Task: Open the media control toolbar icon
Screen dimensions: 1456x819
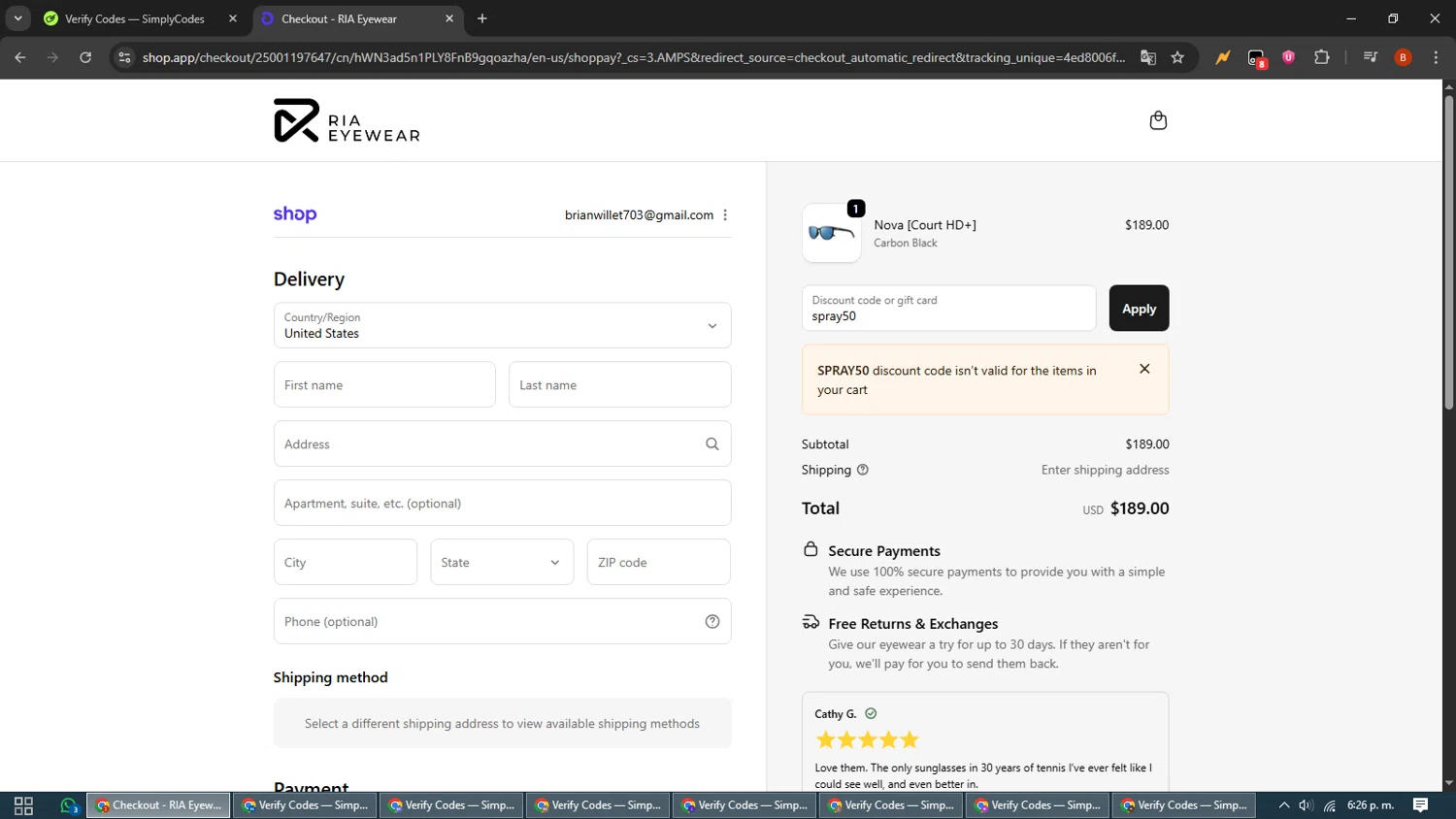Action: point(1371,57)
